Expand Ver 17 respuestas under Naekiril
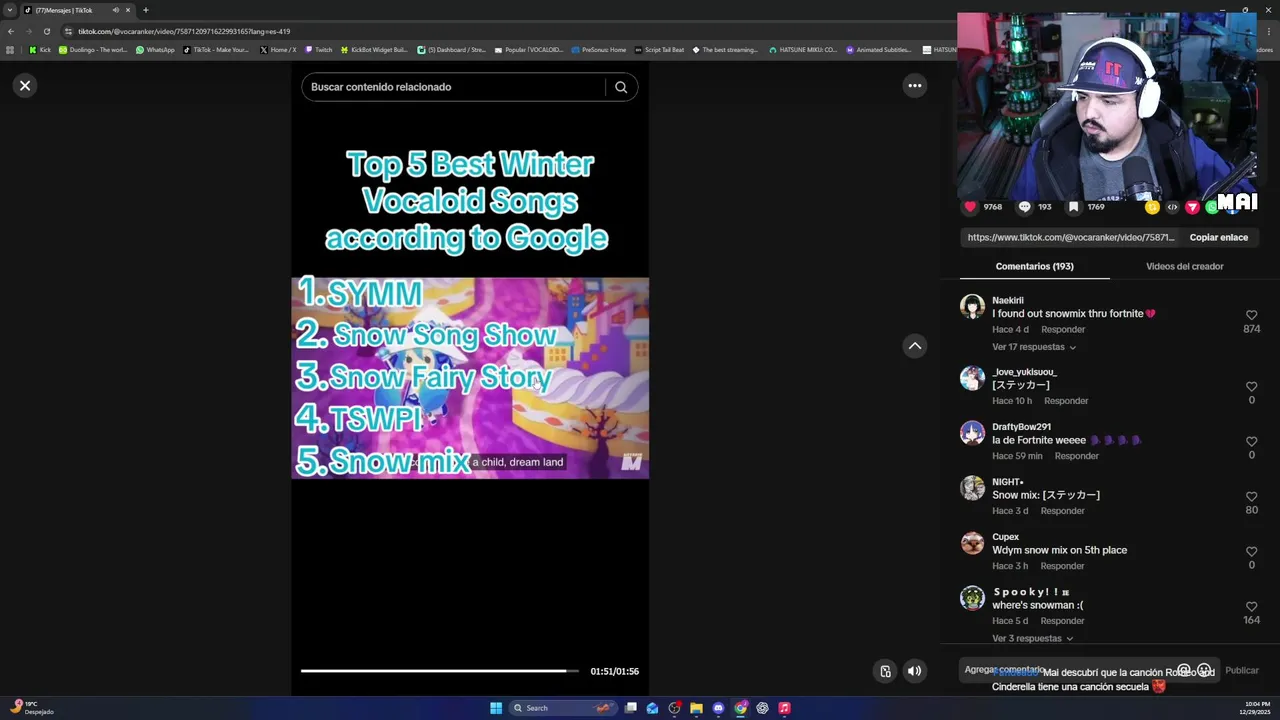 1034,347
